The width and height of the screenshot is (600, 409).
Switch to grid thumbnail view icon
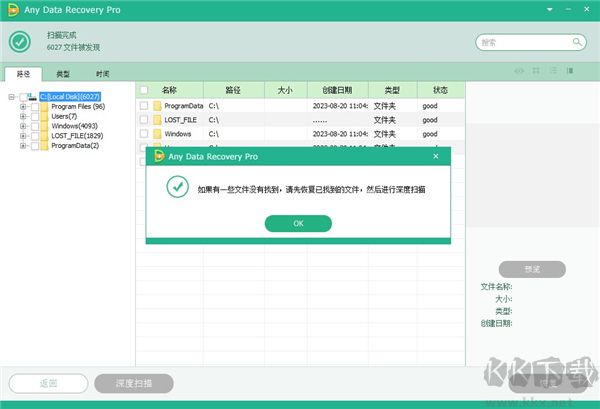(536, 71)
